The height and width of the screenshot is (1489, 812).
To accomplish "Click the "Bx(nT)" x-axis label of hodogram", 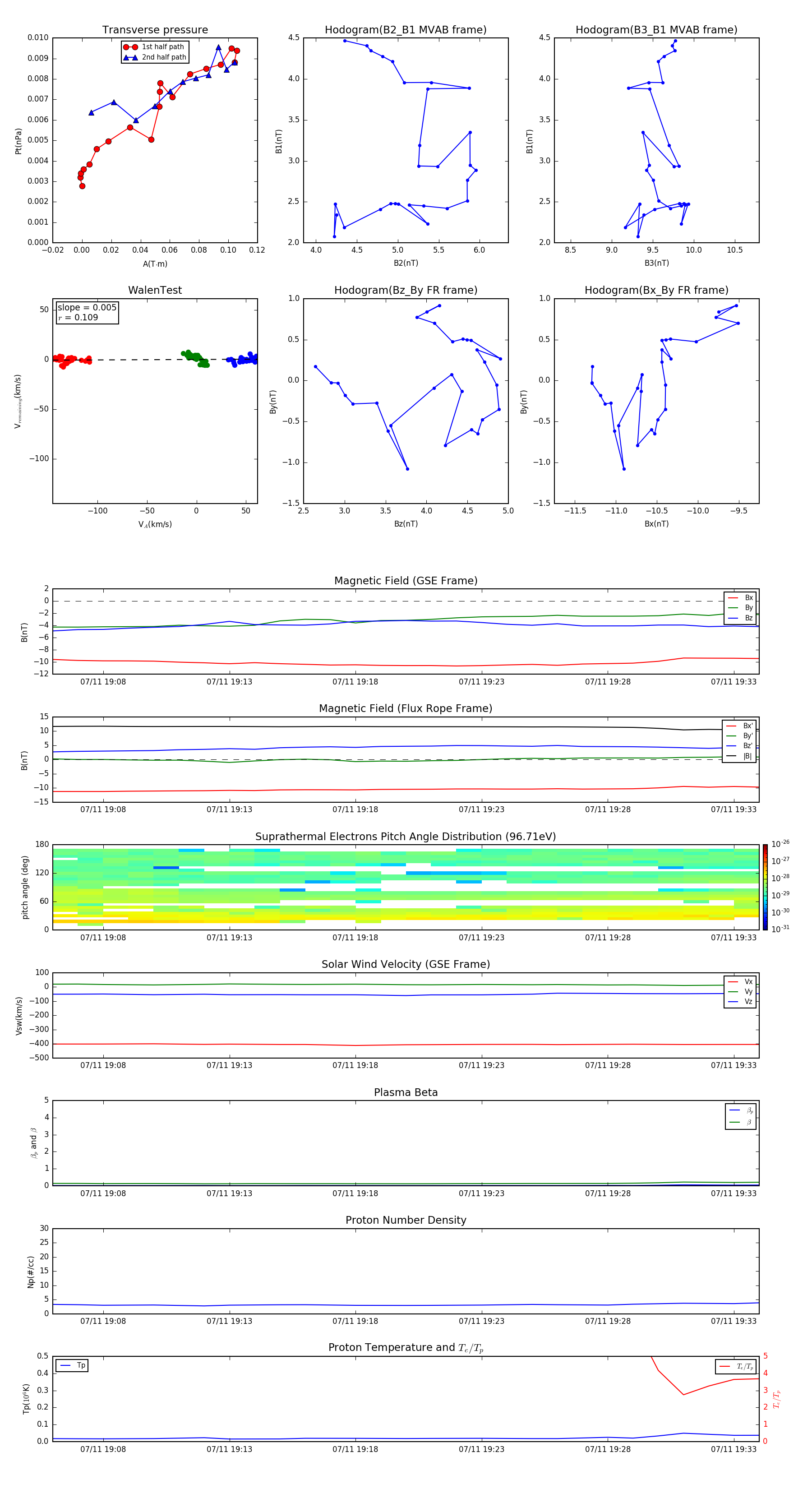I will coord(656,524).
